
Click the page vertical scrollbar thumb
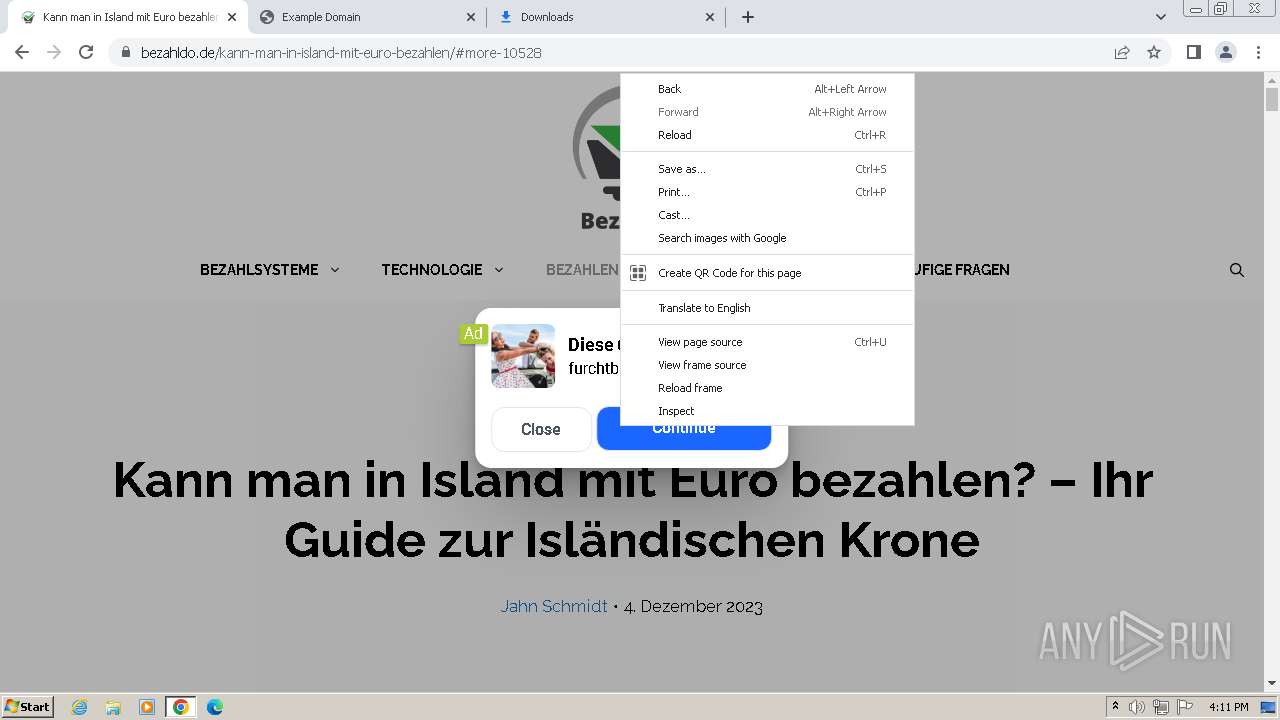click(x=1272, y=99)
